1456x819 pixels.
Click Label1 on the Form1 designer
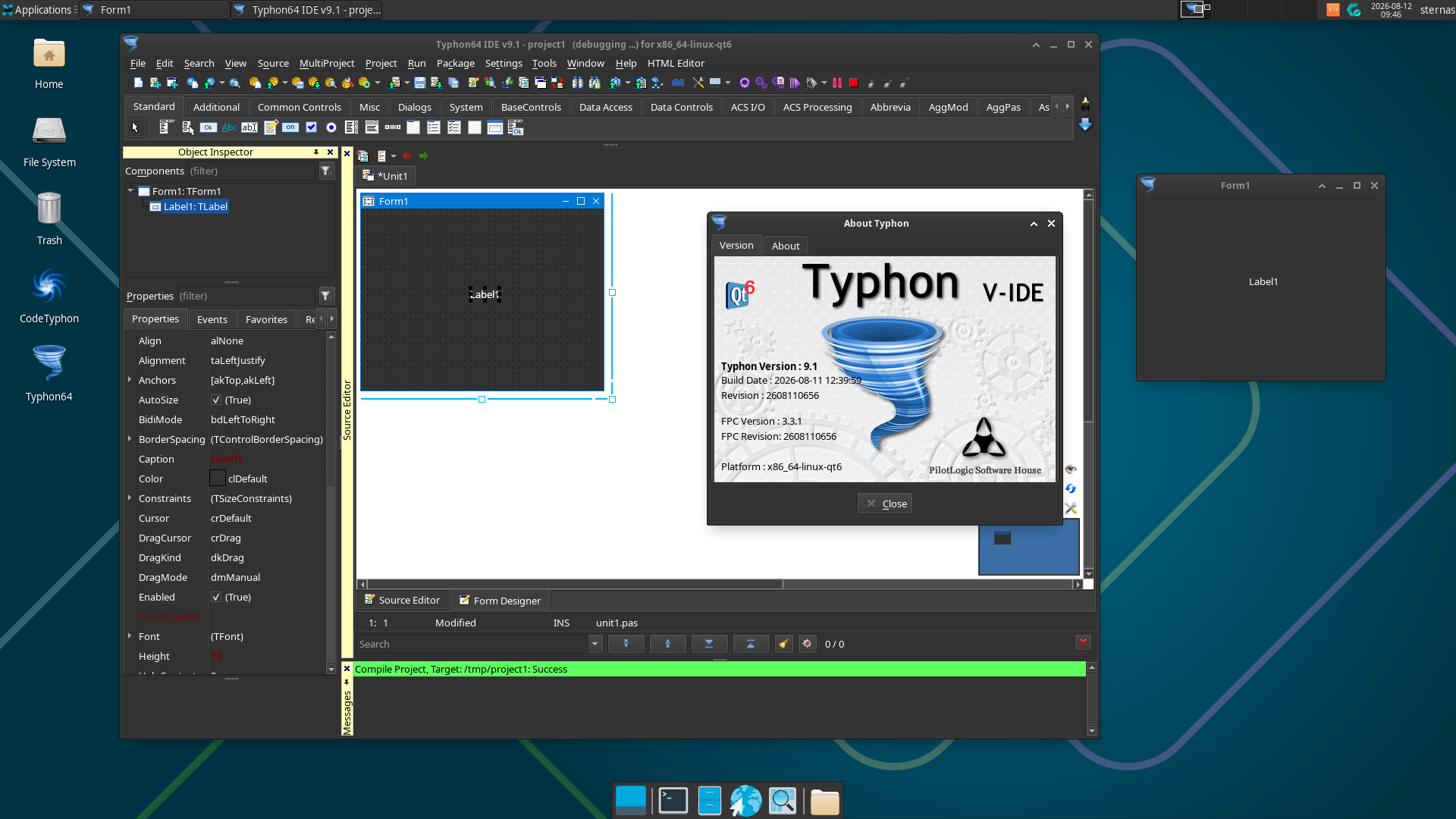point(485,294)
